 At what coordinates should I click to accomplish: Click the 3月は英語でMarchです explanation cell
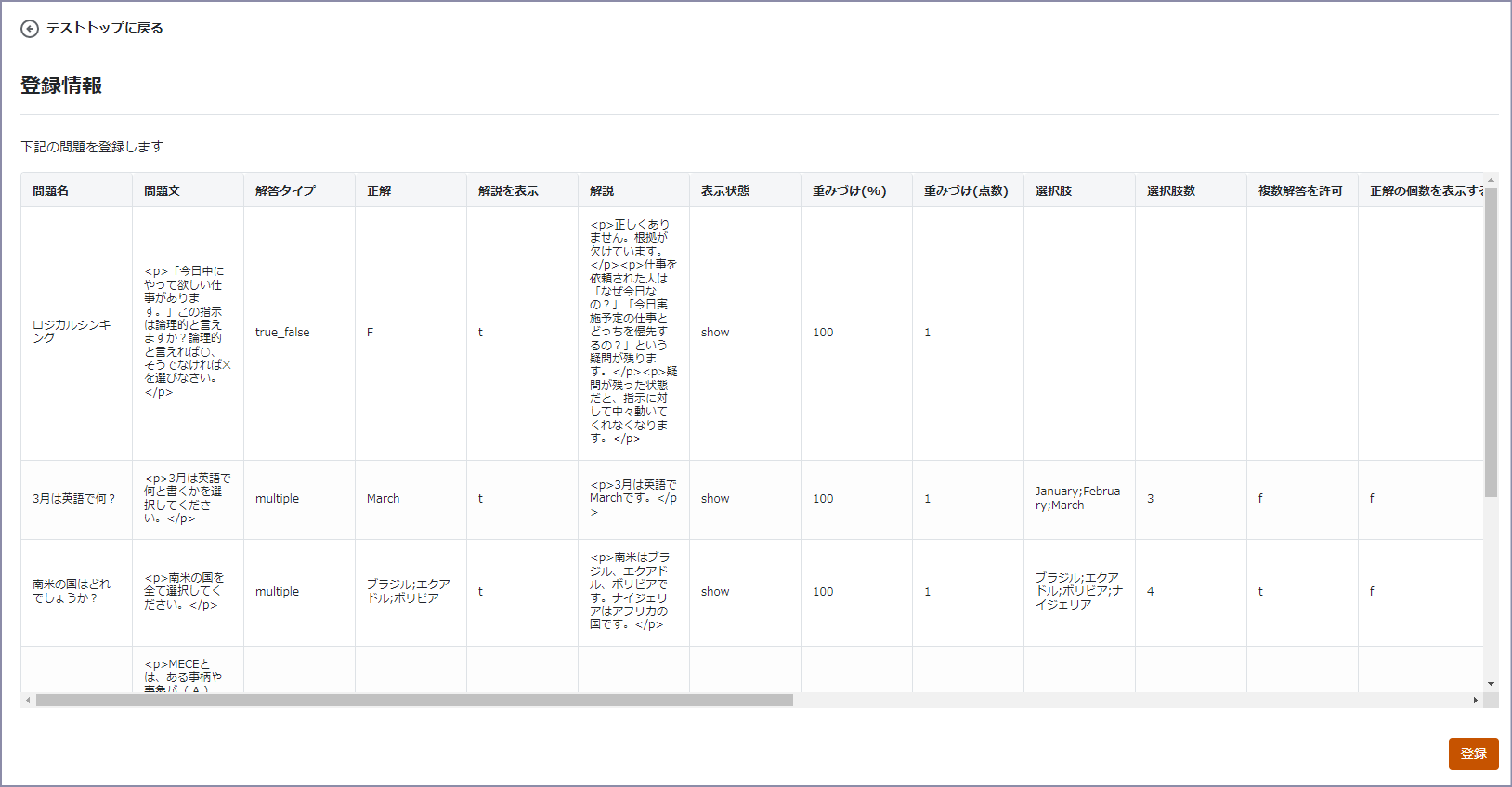click(633, 499)
